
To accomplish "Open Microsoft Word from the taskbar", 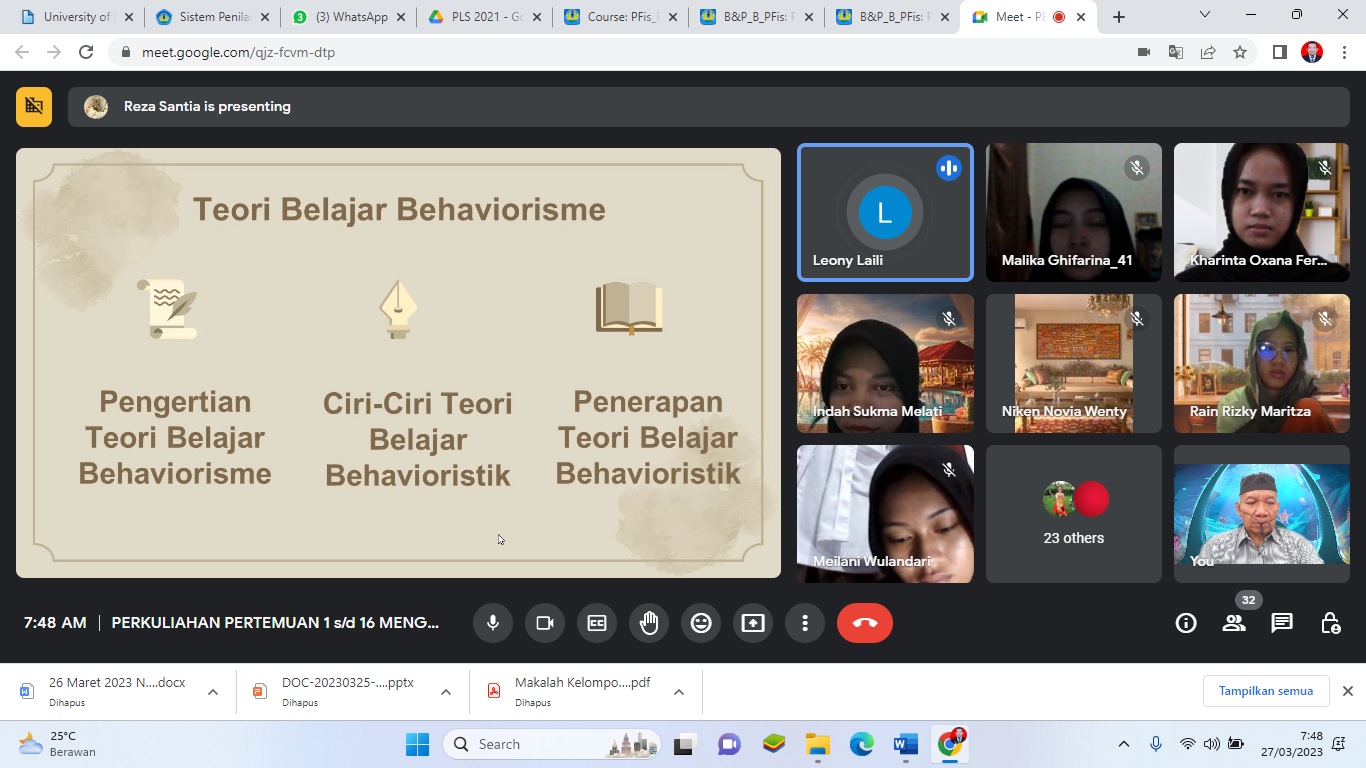I will (x=906, y=744).
